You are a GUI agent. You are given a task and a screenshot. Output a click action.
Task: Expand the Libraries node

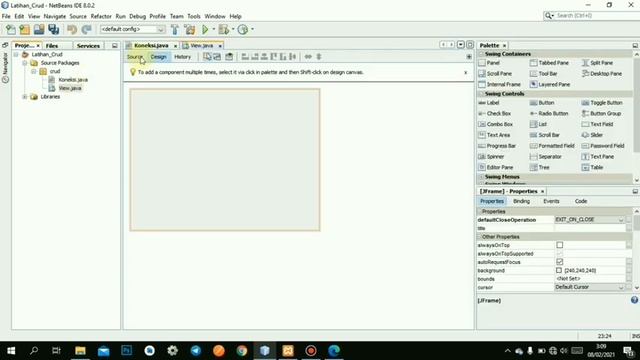click(x=25, y=97)
